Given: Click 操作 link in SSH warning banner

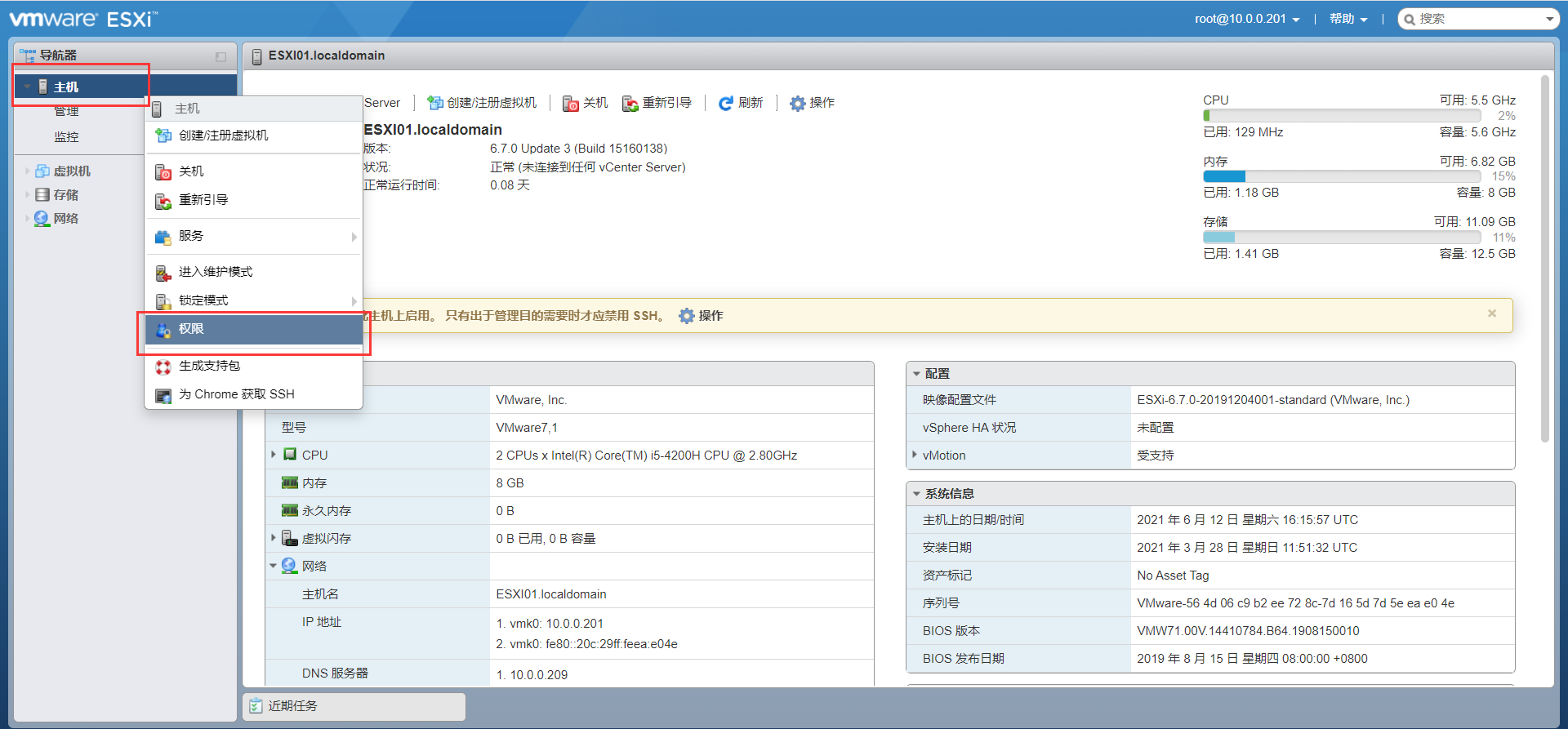Looking at the screenshot, I should (710, 316).
